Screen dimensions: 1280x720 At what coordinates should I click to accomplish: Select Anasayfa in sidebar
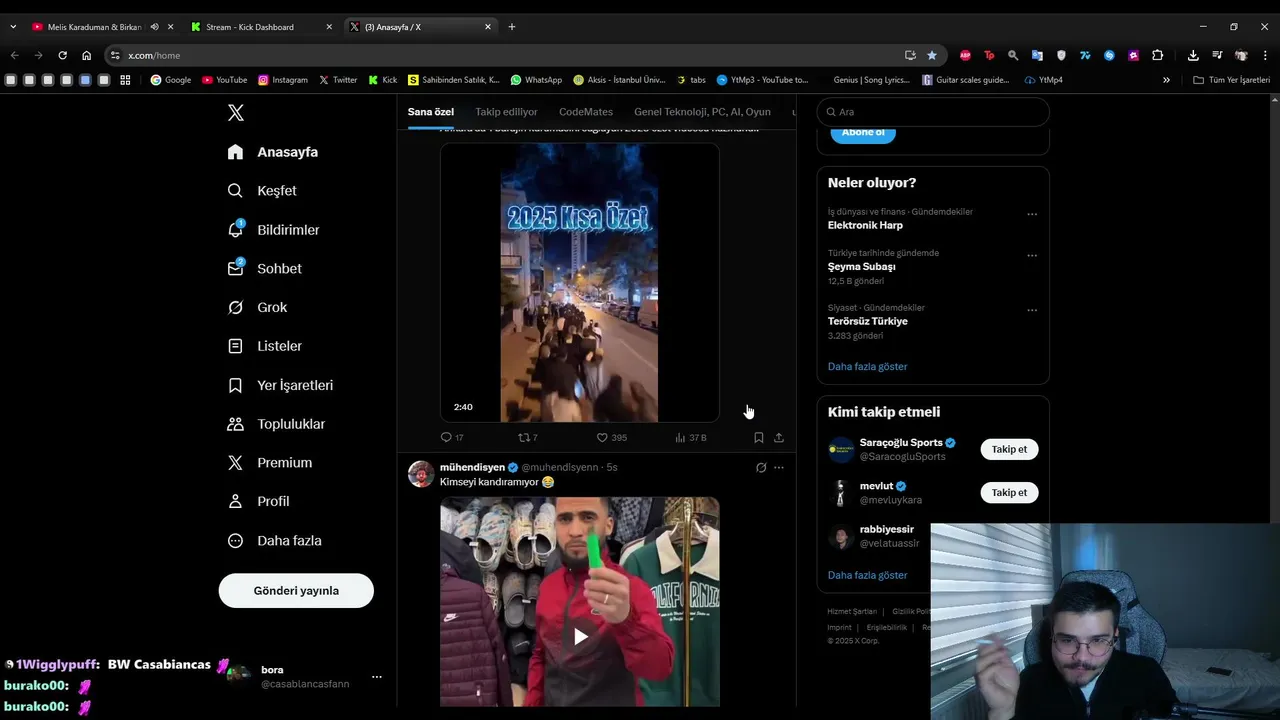272,152
